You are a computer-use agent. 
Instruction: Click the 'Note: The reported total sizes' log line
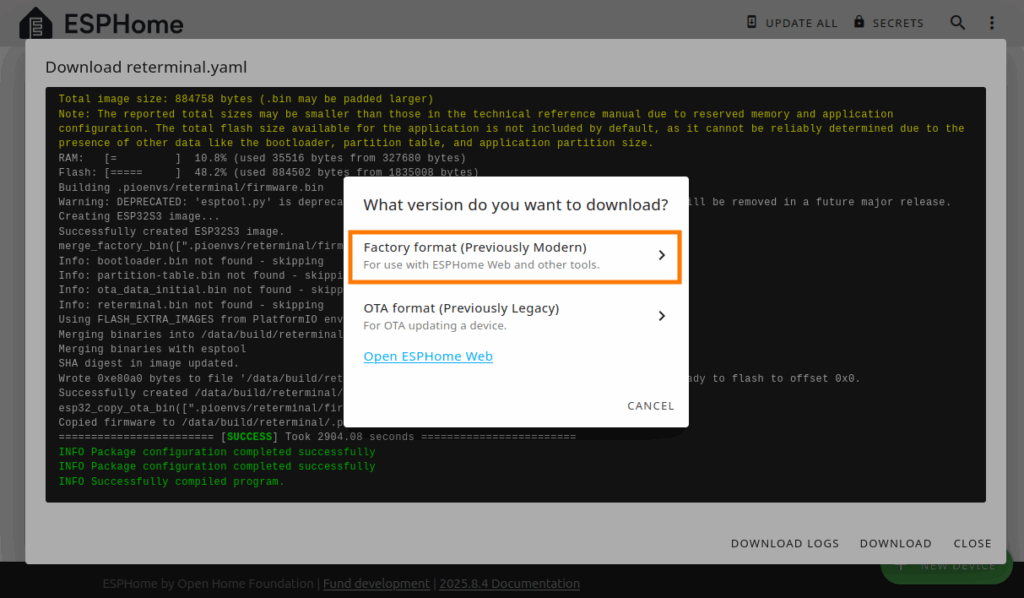[511, 129]
